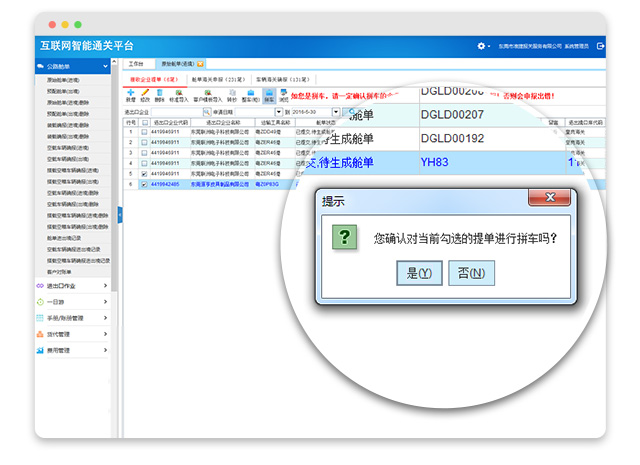The image size is (640, 465).
Task: Click the 是(Y) button in dialog
Action: [x=419, y=272]
